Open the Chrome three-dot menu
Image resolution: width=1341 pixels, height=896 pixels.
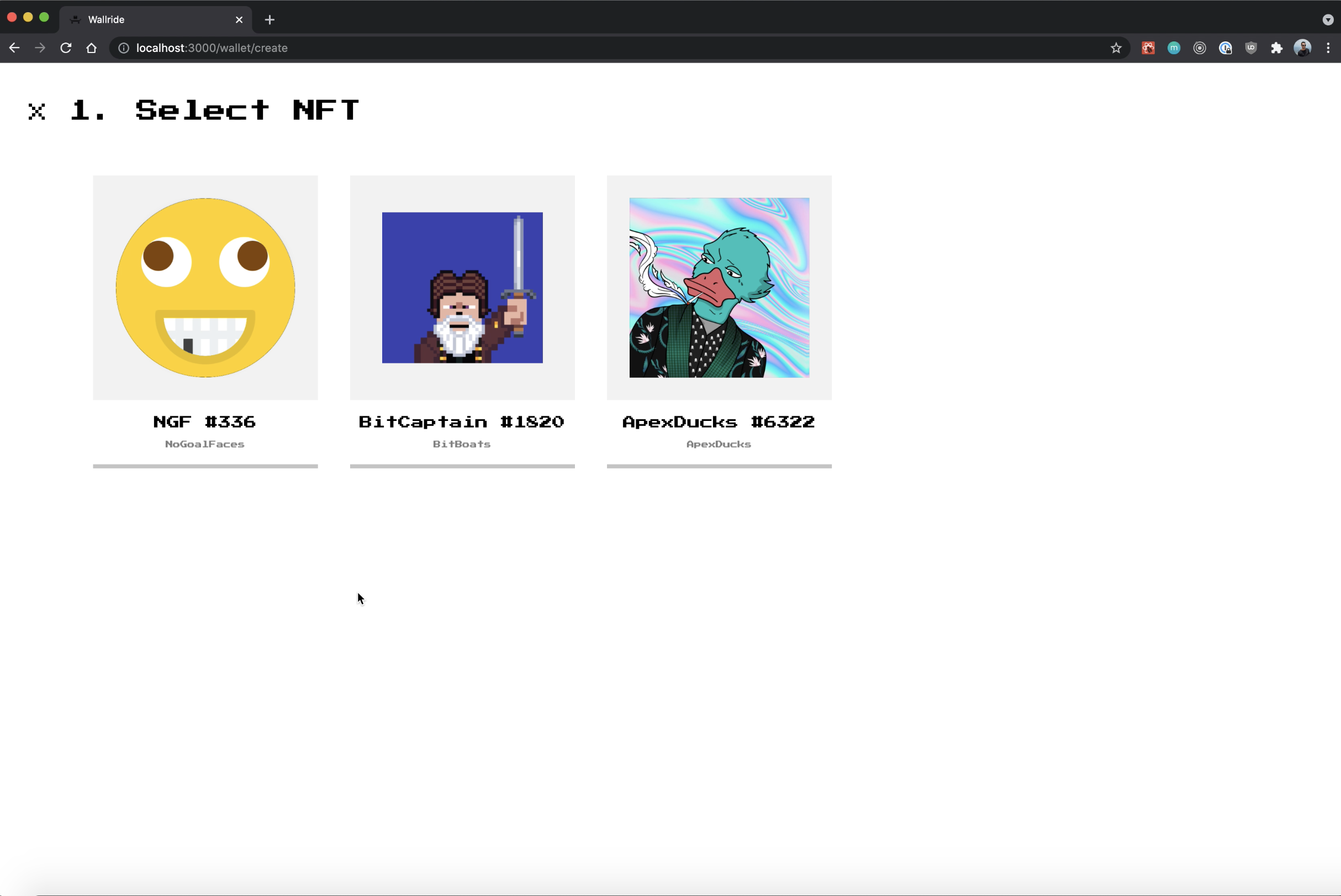click(1328, 48)
